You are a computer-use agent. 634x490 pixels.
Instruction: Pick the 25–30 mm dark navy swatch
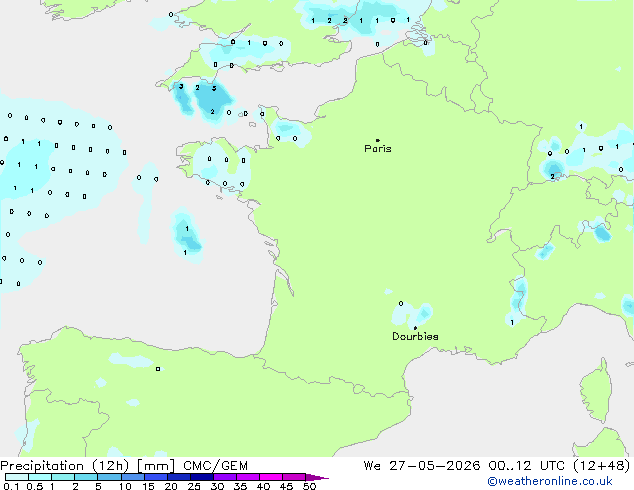pyautogui.click(x=201, y=477)
